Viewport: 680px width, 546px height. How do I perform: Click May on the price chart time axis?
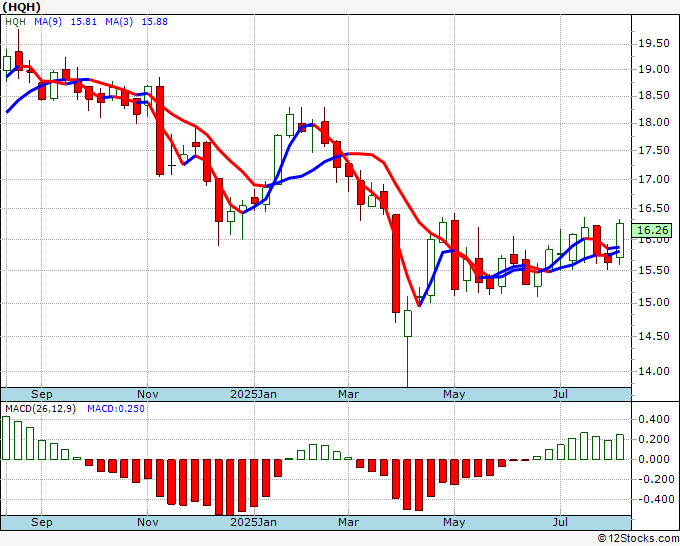click(x=454, y=394)
